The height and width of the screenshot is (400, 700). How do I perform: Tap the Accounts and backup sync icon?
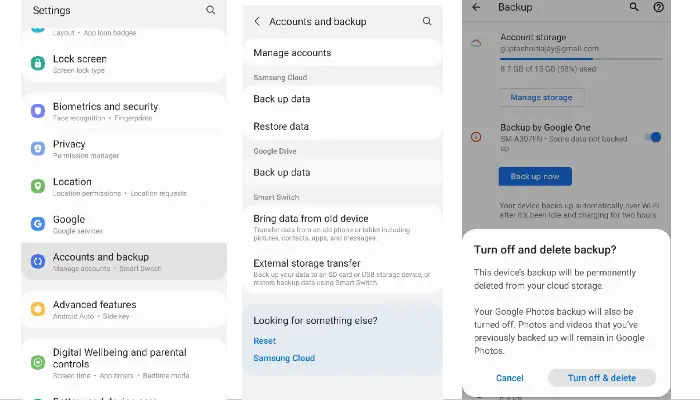tap(38, 261)
